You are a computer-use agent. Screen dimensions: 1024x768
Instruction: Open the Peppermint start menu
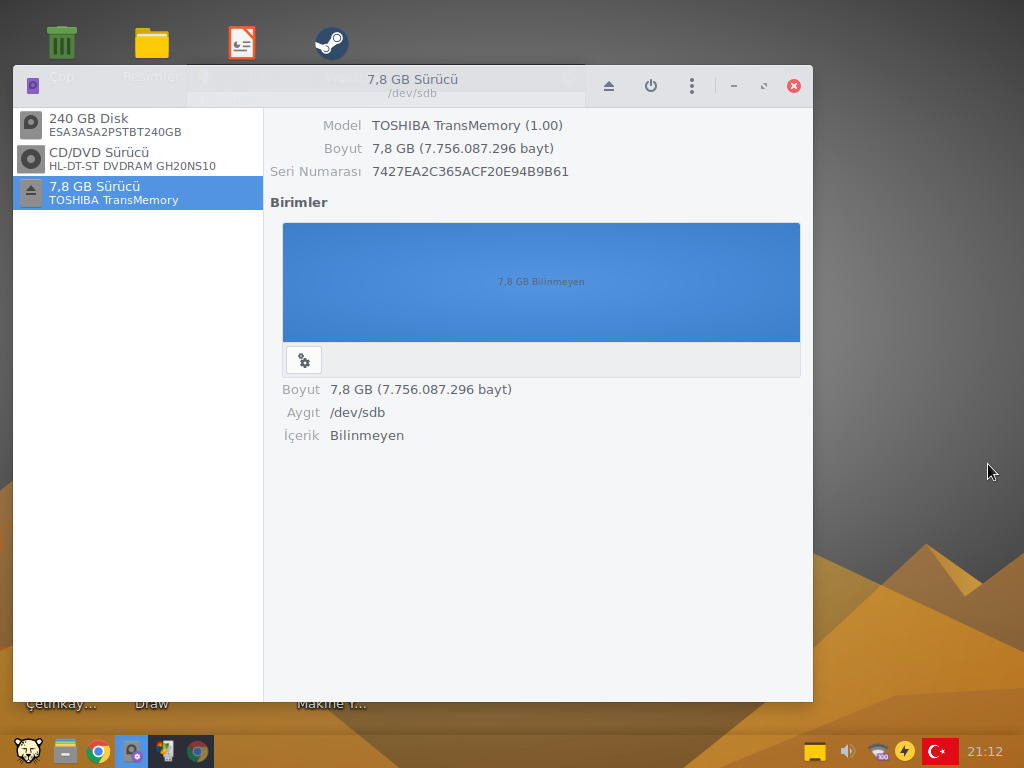point(28,751)
